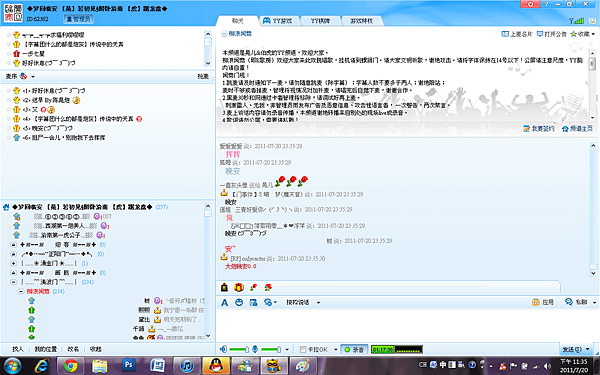
Task: Click the black gift bag icon
Action: click(225, 287)
